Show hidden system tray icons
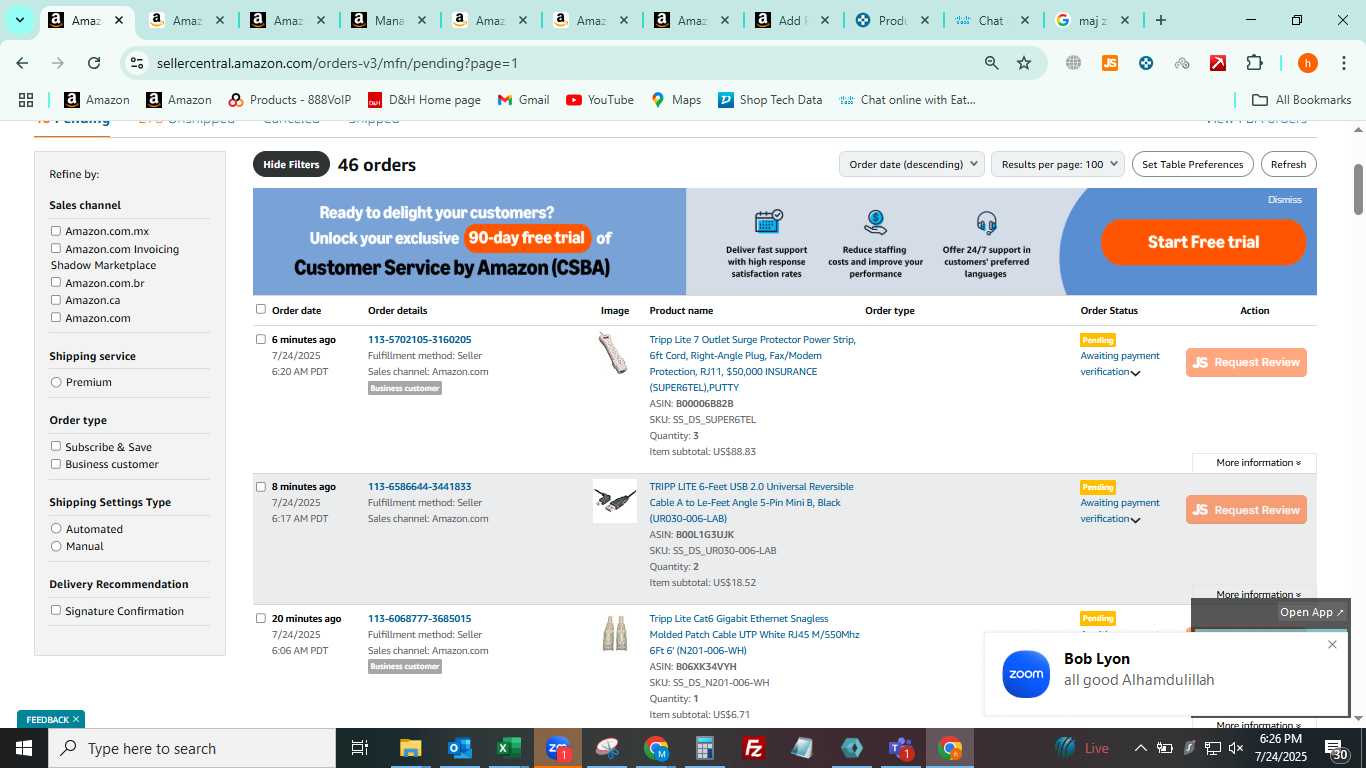Viewport: 1366px width, 768px height. tap(1140, 748)
